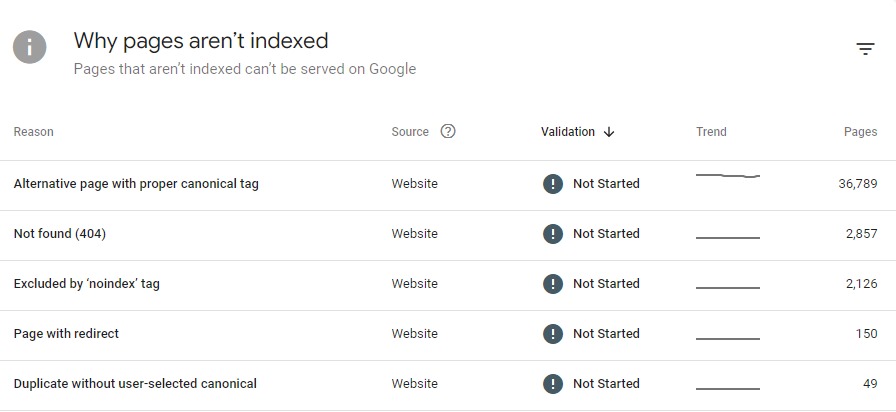
Task: Click the Pages column header
Action: pos(860,132)
